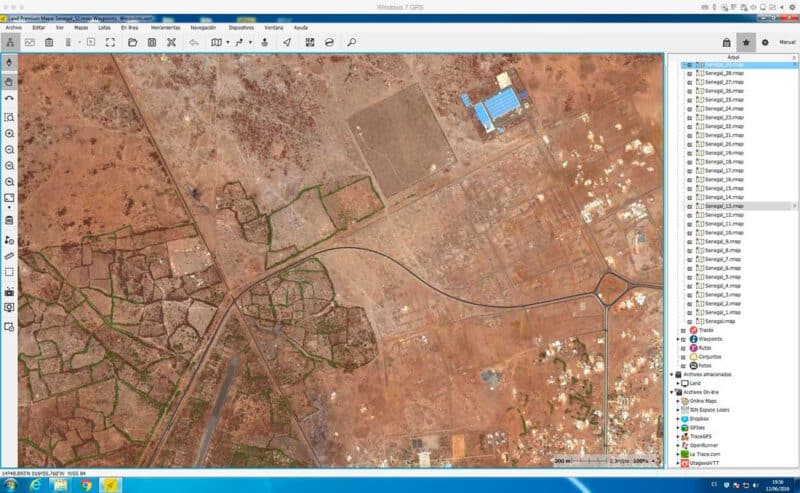Select Senegal_13.rmap in the tree

click(x=723, y=206)
